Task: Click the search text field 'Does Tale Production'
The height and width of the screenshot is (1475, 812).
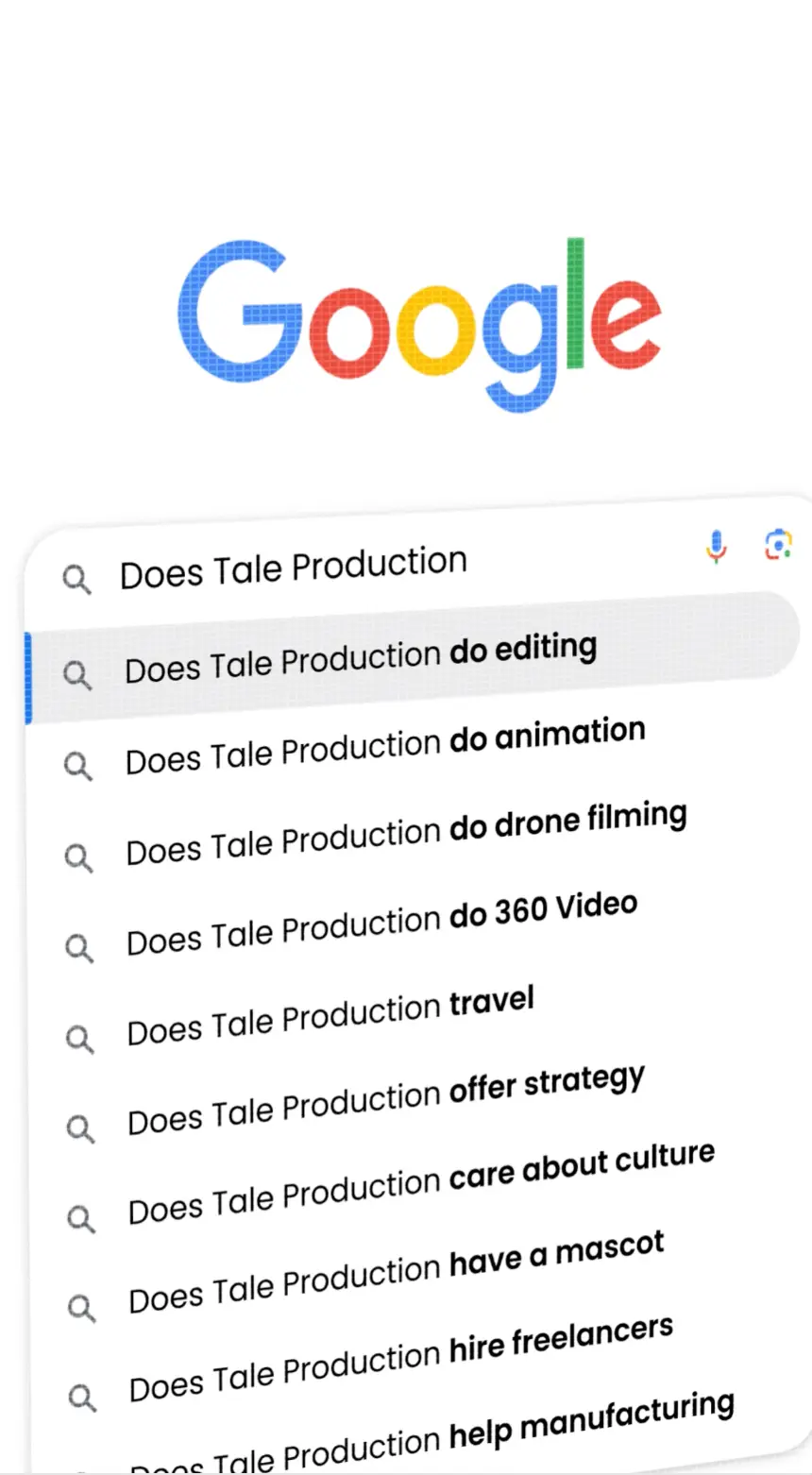Action: 293,568
